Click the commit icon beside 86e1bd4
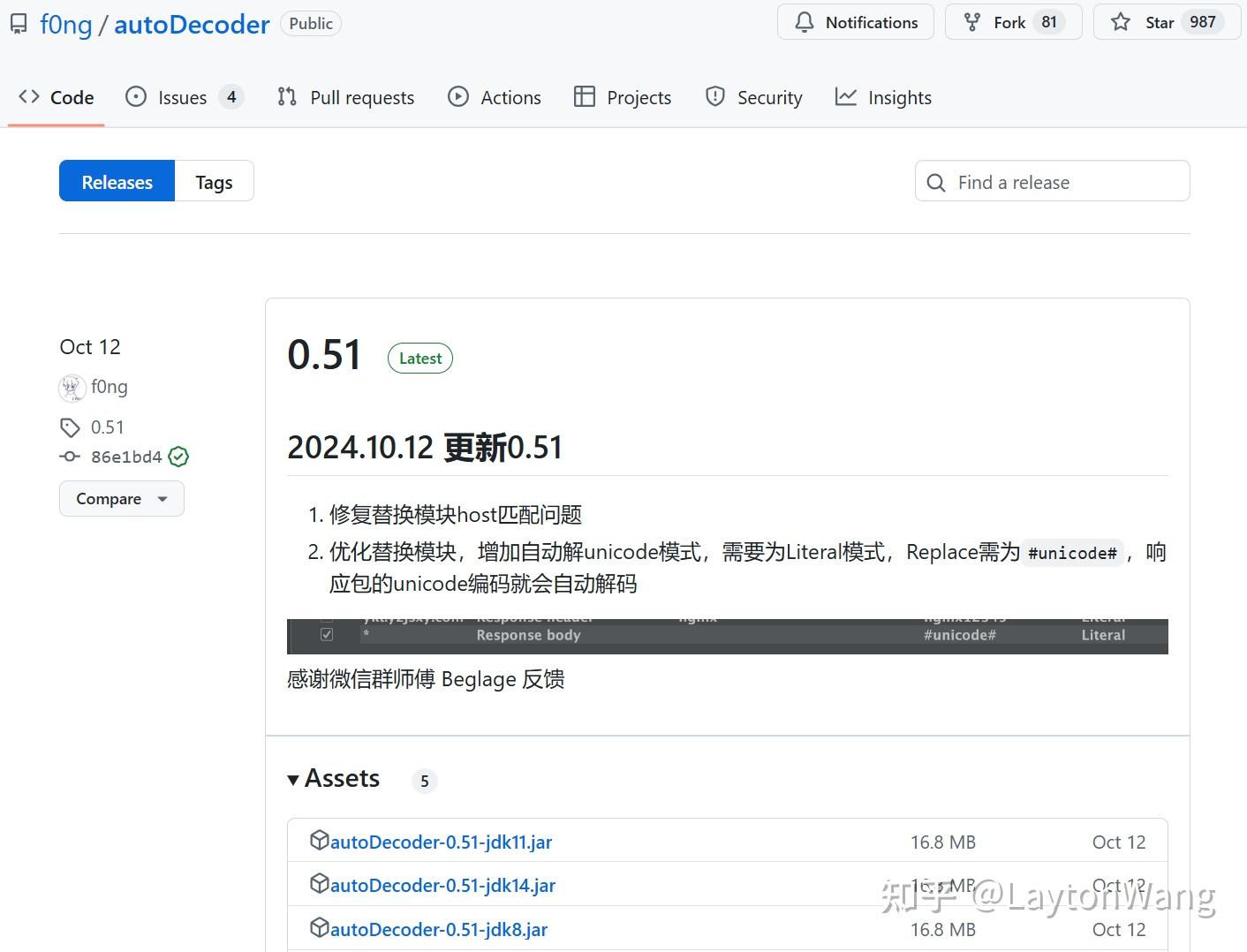Viewport: 1247px width, 952px height. pos(69,457)
